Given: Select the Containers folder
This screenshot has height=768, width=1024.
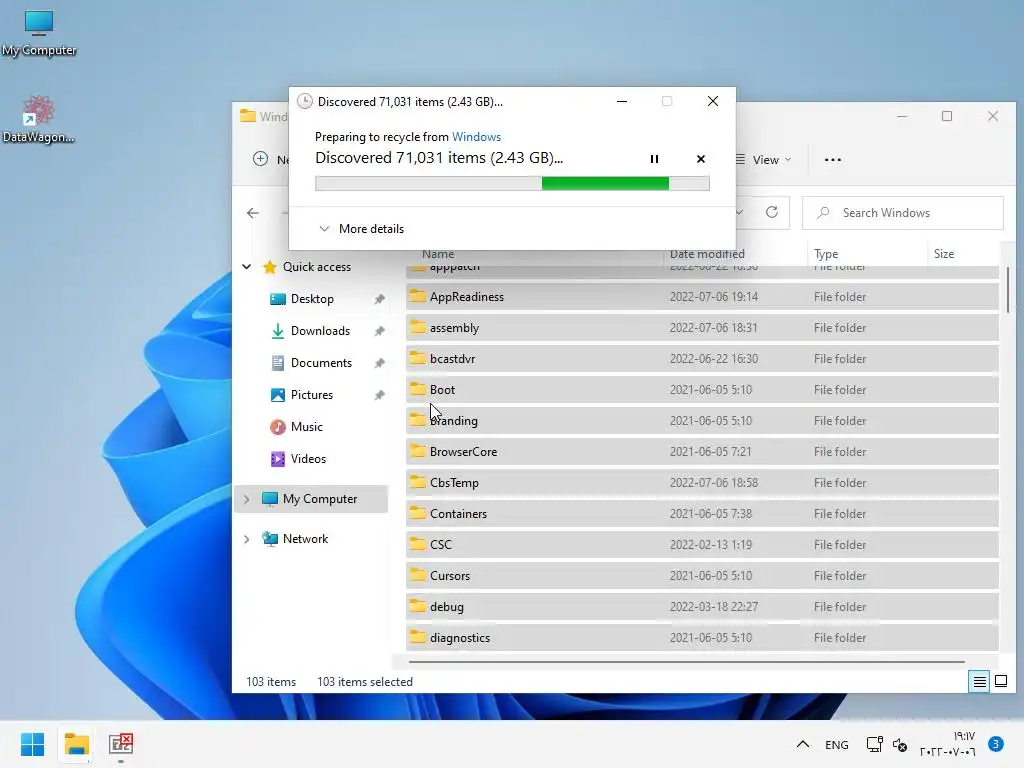Looking at the screenshot, I should pos(702,514).
